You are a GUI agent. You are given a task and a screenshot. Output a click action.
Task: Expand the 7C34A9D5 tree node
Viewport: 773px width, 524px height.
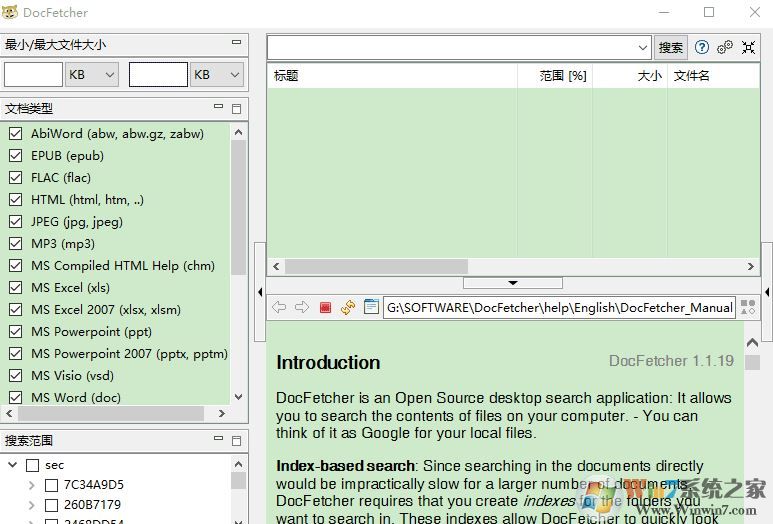pos(32,485)
